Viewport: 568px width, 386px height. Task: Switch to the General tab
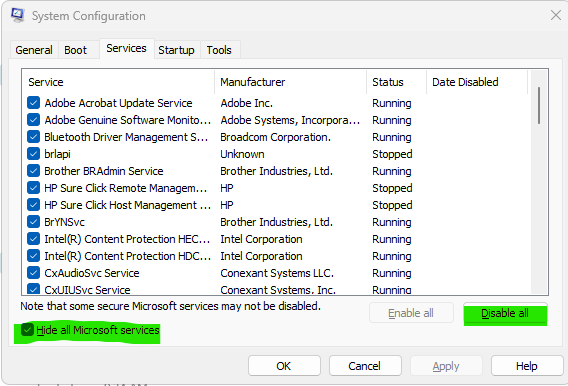[x=34, y=50]
